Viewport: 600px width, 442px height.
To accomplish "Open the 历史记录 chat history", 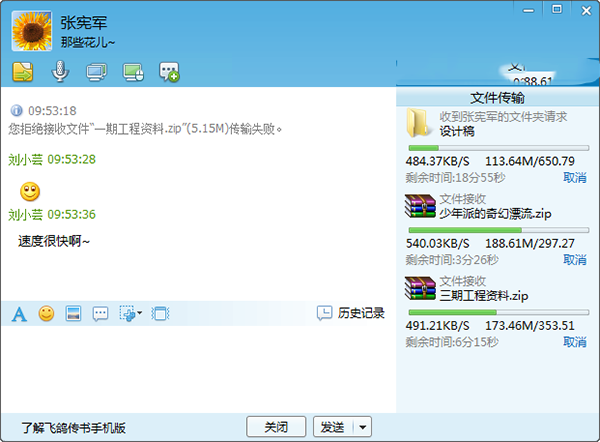I will (351, 313).
